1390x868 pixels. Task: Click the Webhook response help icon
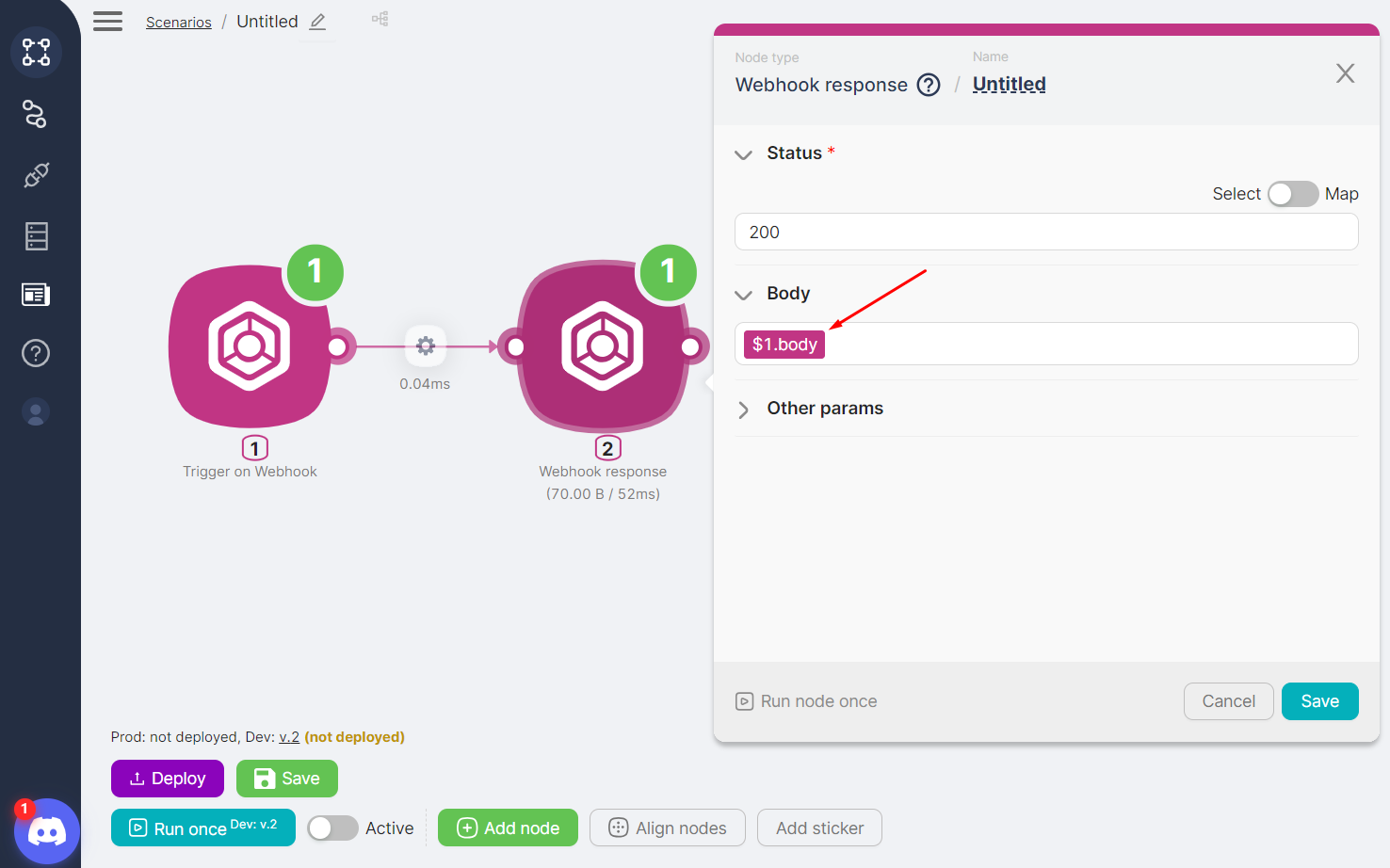929,85
